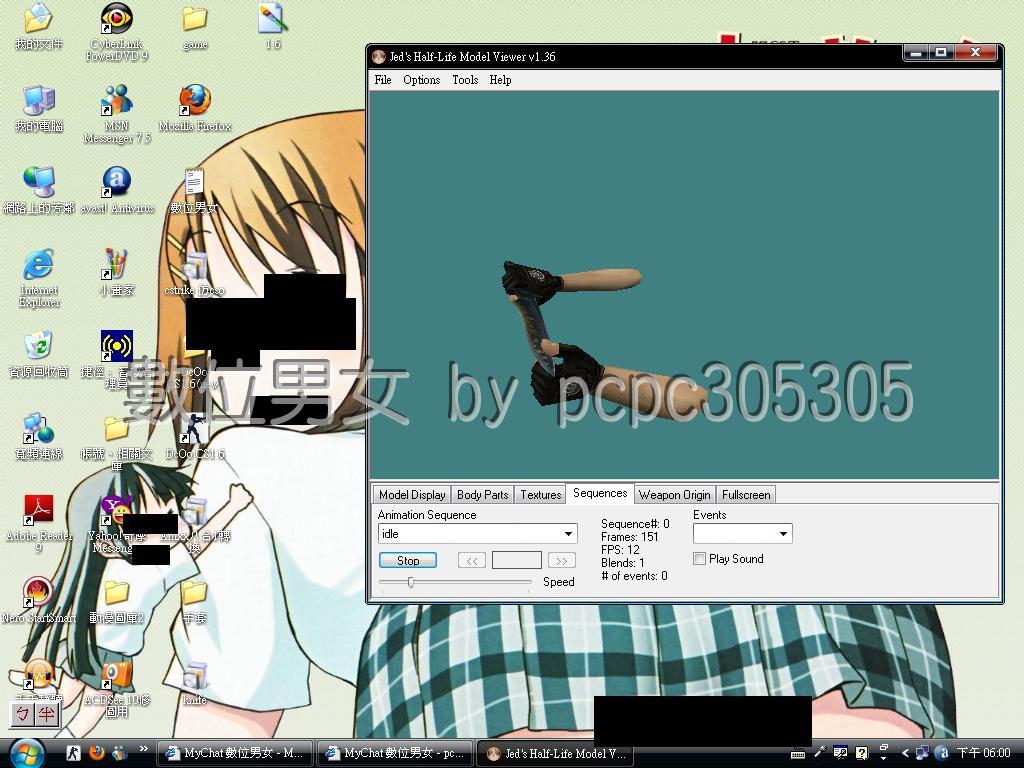
Task: Expand the Events dropdown list
Action: pos(783,534)
